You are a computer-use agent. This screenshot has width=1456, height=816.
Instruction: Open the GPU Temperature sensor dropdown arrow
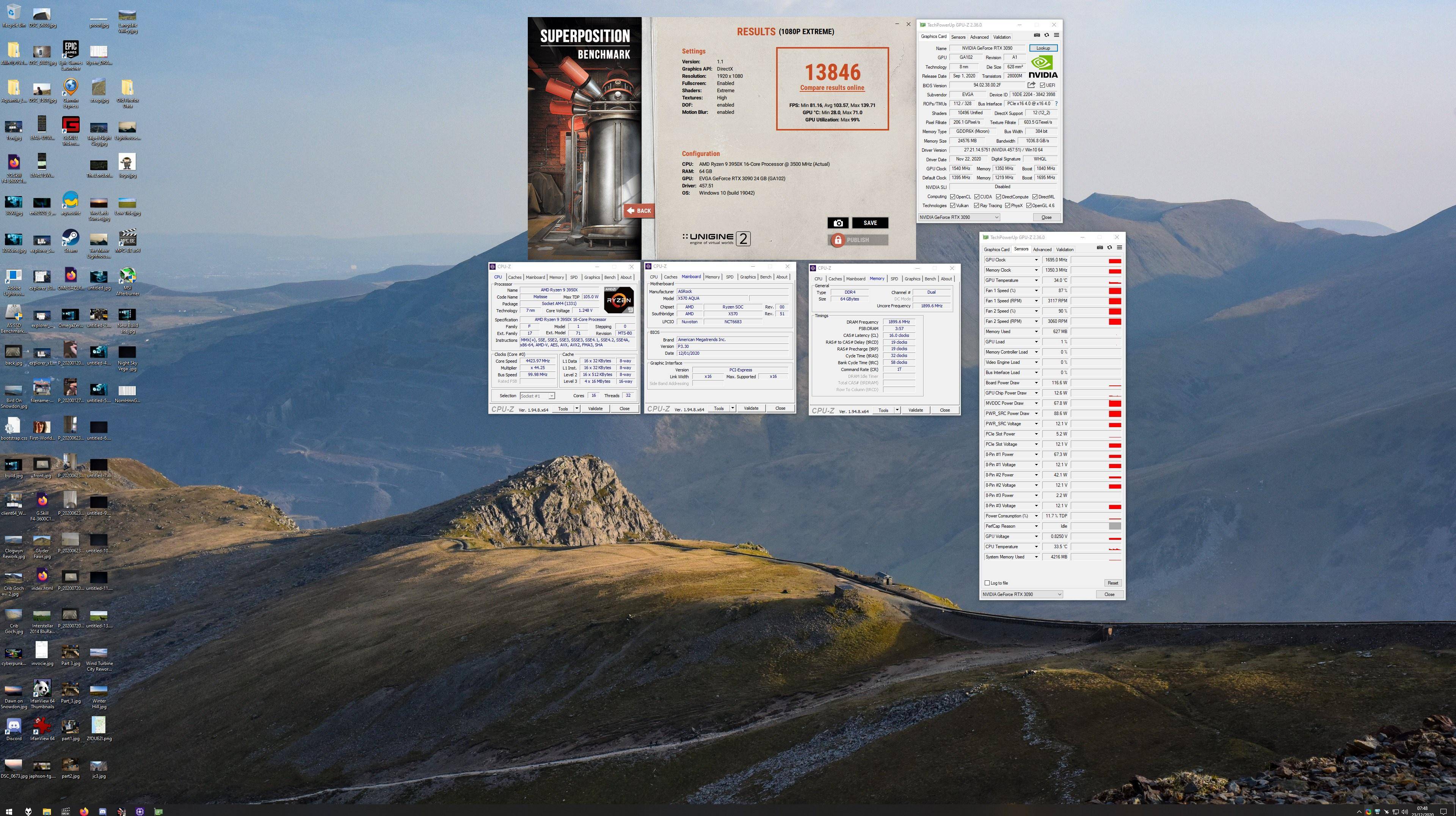[1036, 280]
